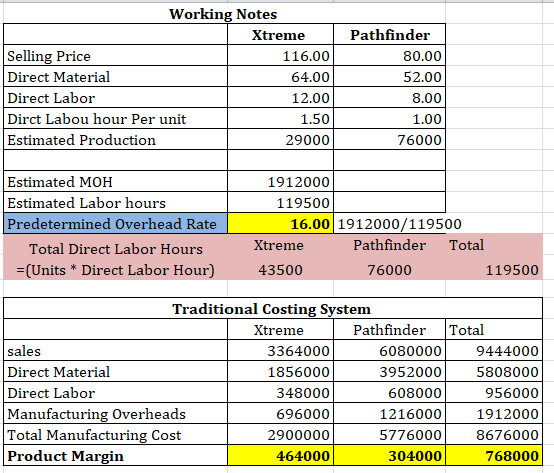Select Pathfinder selling price 80.00
554x473 pixels.
[389, 56]
